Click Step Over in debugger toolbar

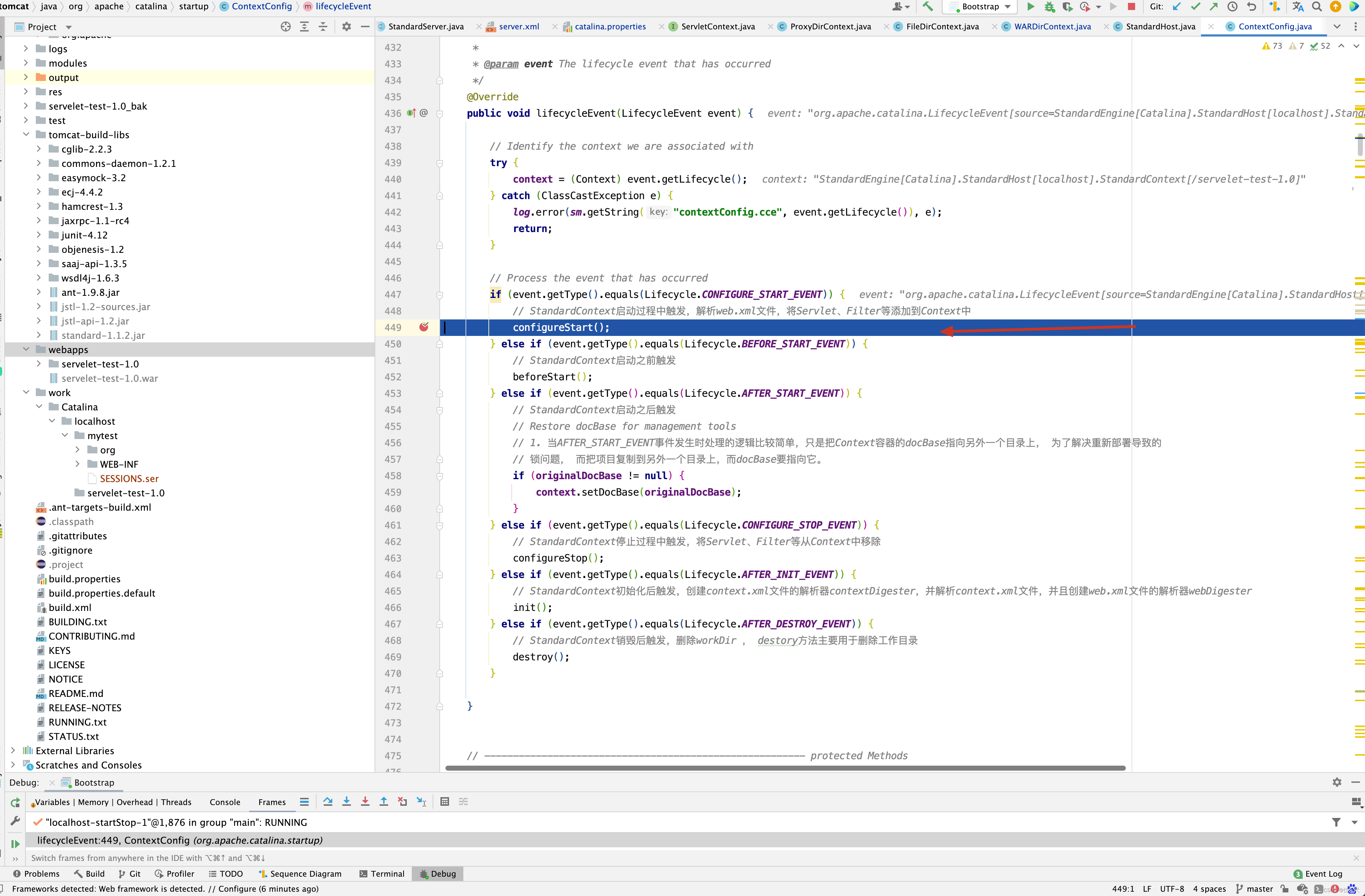coord(328,802)
